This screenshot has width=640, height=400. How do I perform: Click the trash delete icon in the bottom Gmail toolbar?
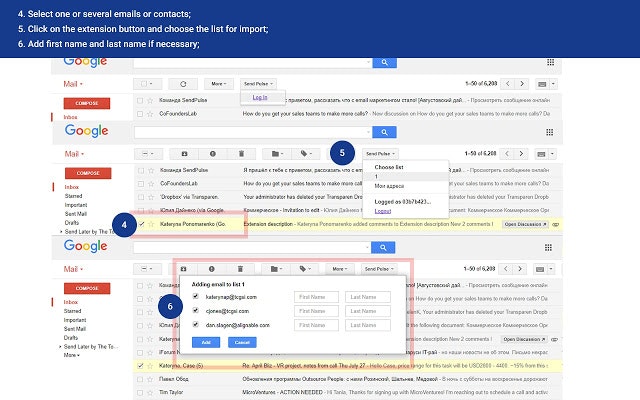240,269
